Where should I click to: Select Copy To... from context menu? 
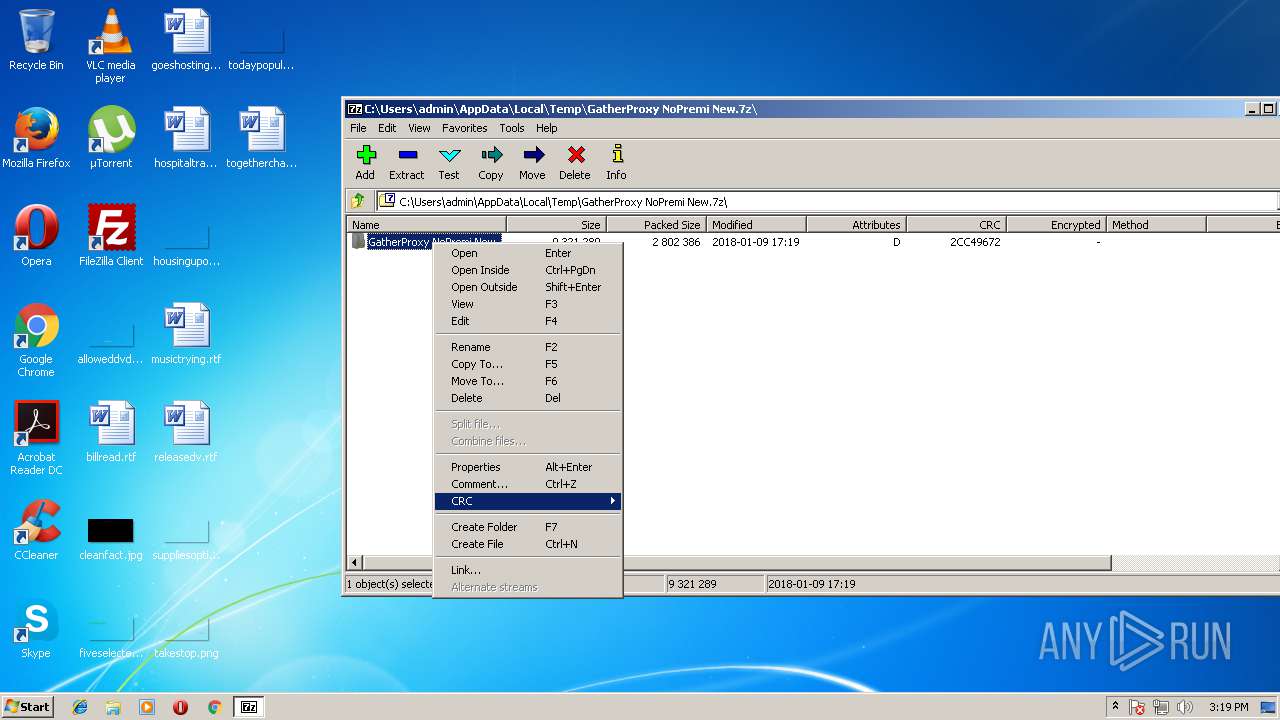coord(528,364)
